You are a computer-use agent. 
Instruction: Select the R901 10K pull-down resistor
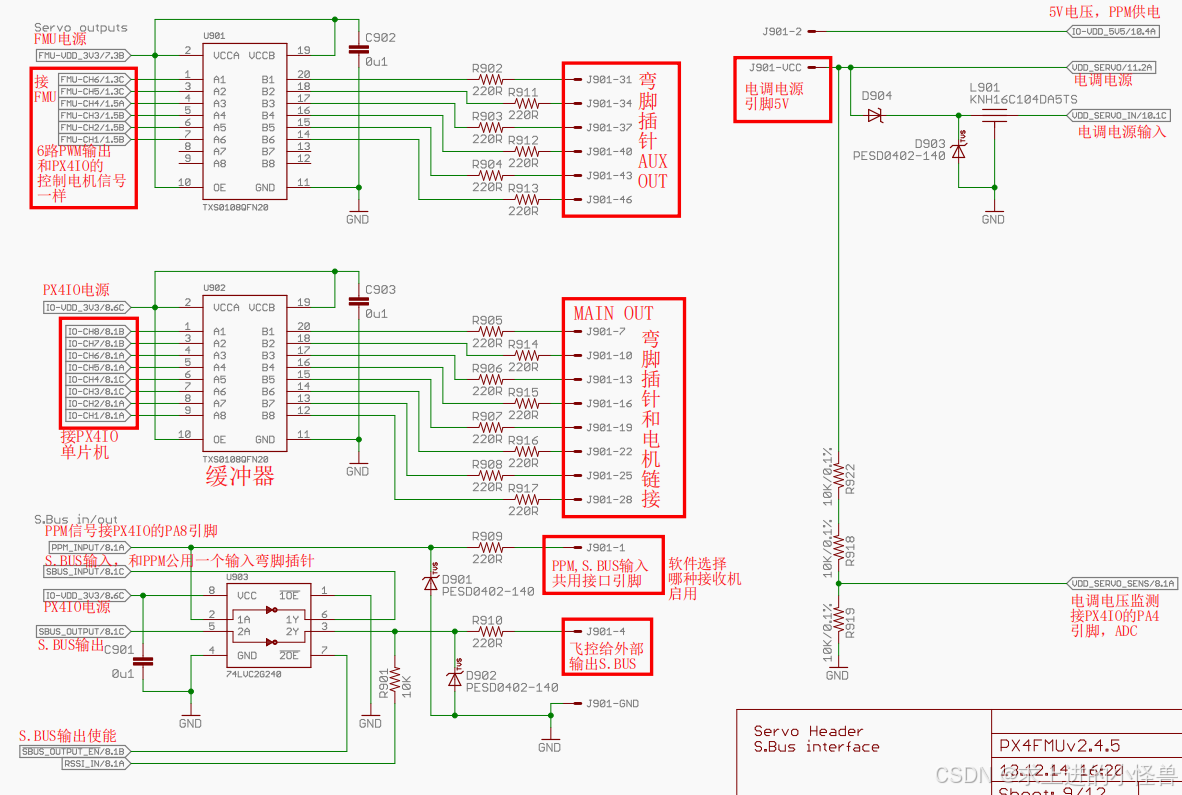pyautogui.click(x=395, y=680)
